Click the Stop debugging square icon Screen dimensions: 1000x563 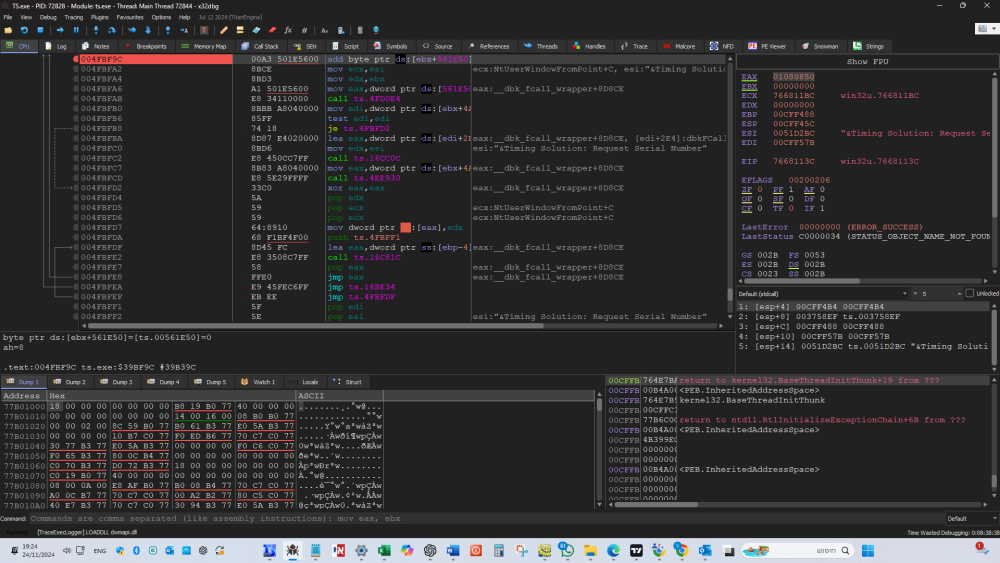42,31
